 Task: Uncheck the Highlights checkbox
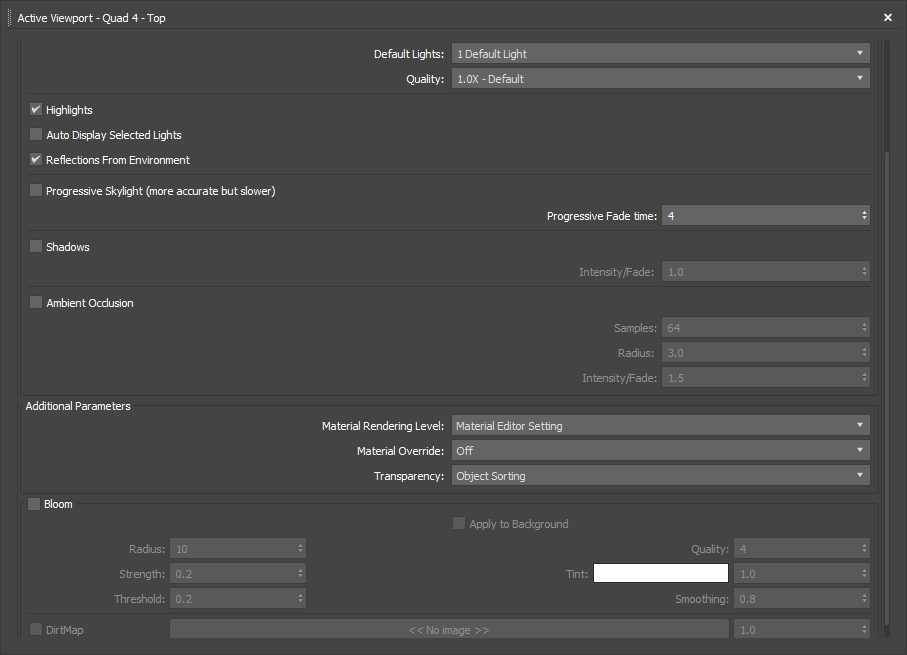coord(36,109)
